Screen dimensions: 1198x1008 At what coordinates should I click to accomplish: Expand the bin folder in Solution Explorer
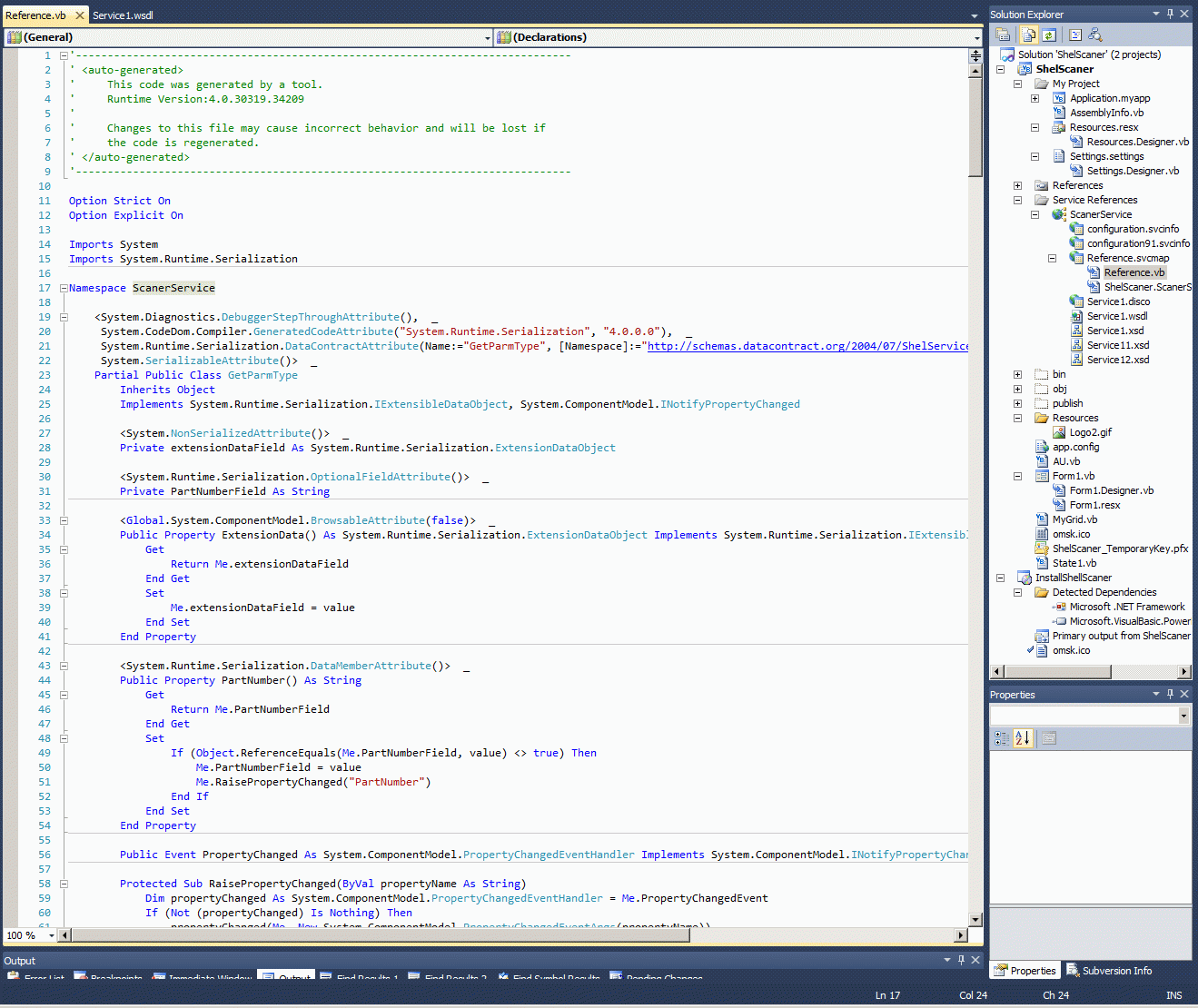1017,374
